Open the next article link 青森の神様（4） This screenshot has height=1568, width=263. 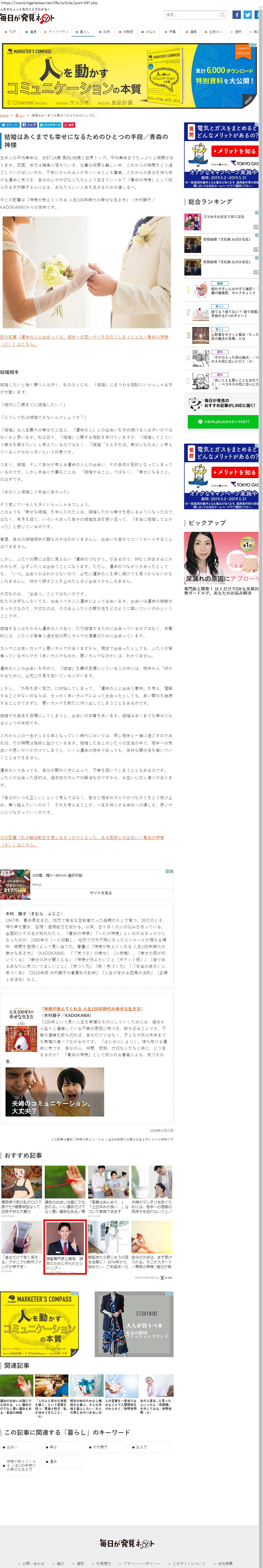[82, 841]
